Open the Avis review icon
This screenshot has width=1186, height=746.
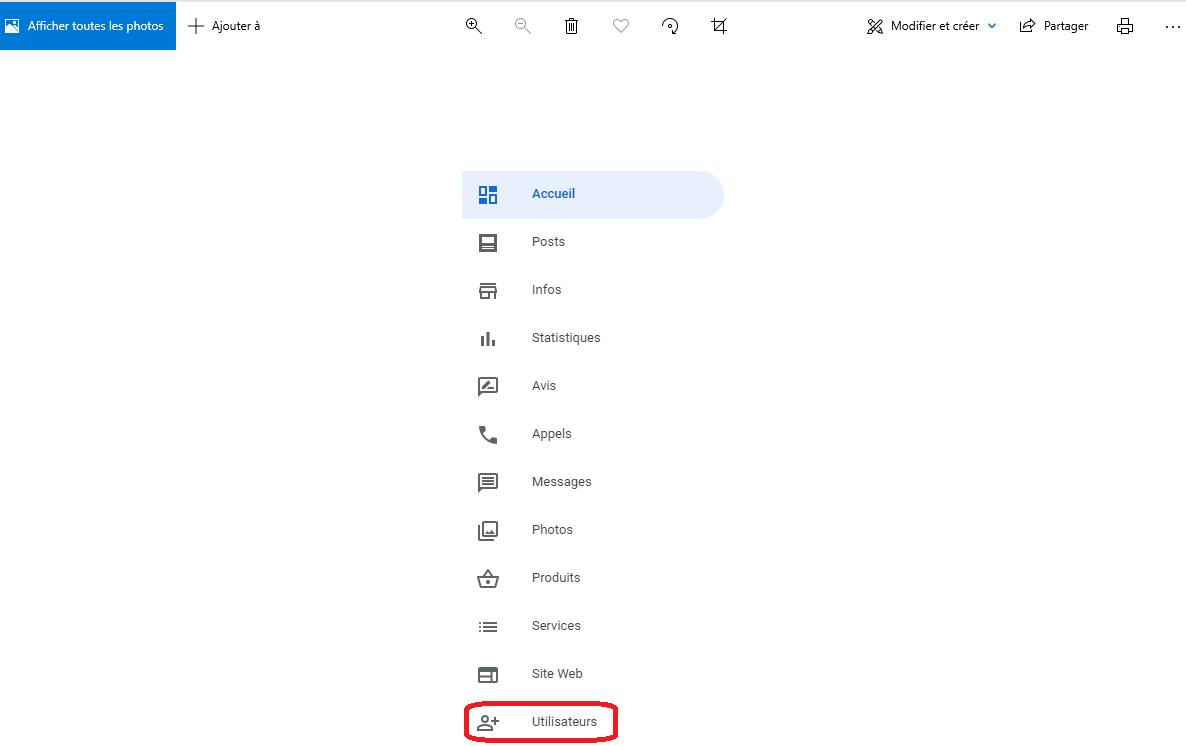488,387
